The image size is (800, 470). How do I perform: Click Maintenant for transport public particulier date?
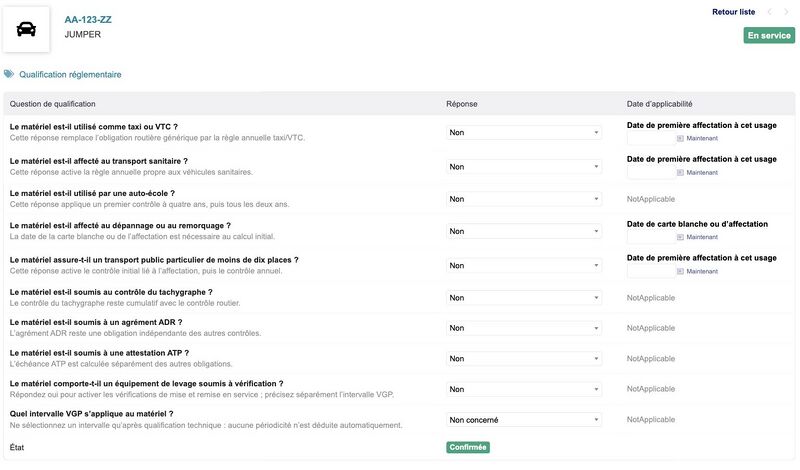702,271
